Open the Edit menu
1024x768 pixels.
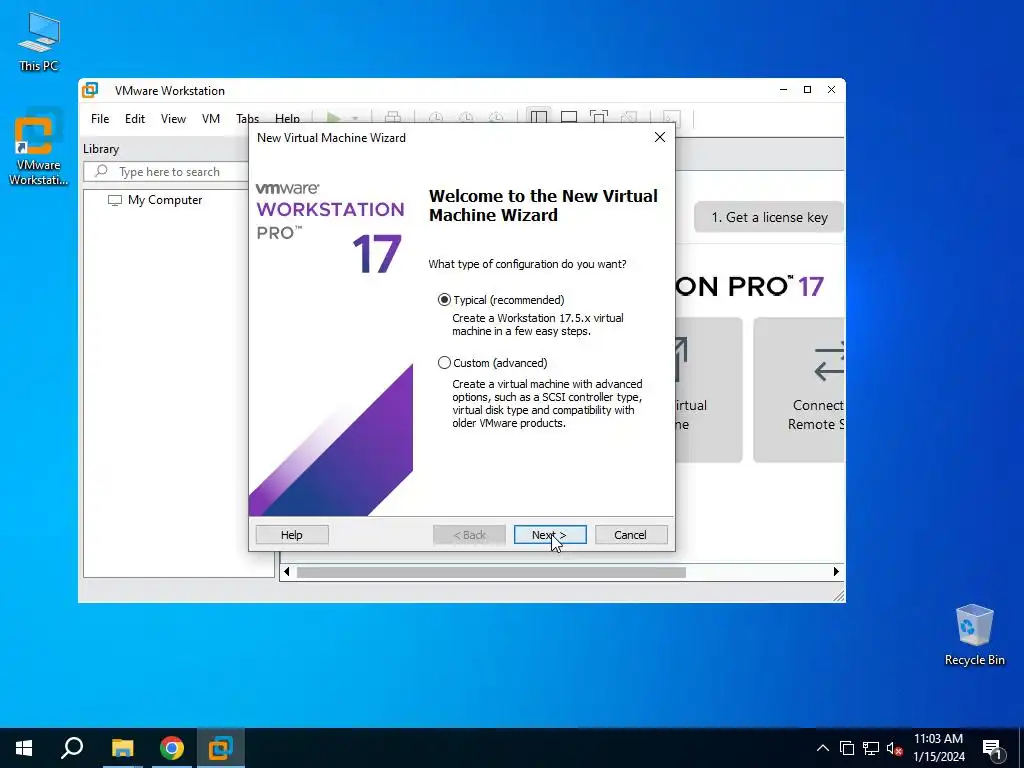(x=135, y=119)
